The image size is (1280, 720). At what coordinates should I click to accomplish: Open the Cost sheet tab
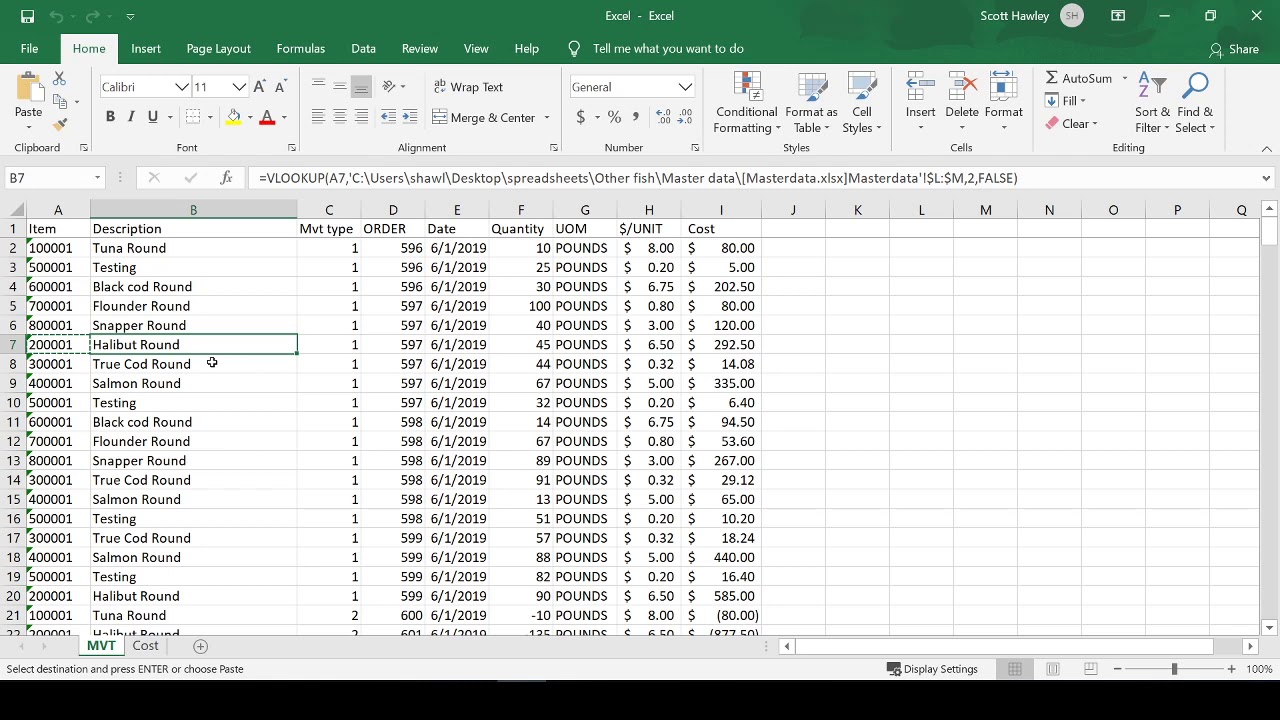tap(145, 646)
